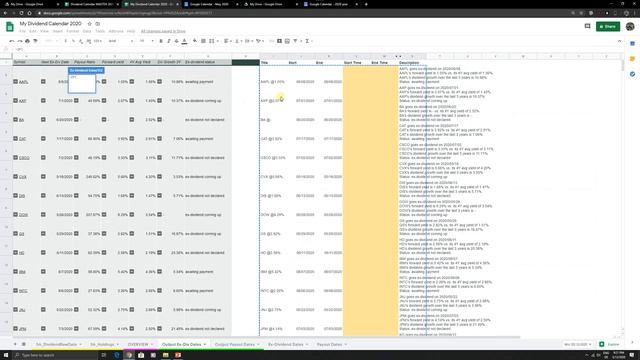640x360 pixels.
Task: Open the Format menu
Action: pyautogui.click(x=73, y=31)
